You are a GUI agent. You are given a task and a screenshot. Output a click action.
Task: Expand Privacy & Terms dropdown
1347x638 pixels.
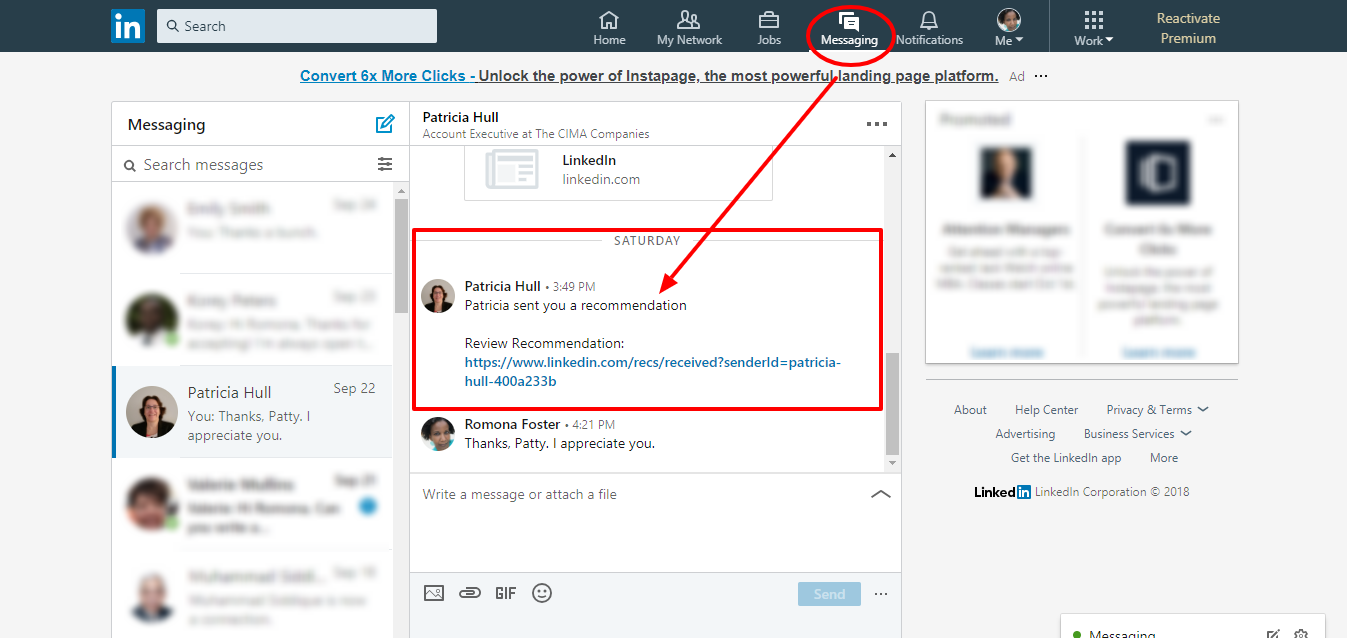1157,410
